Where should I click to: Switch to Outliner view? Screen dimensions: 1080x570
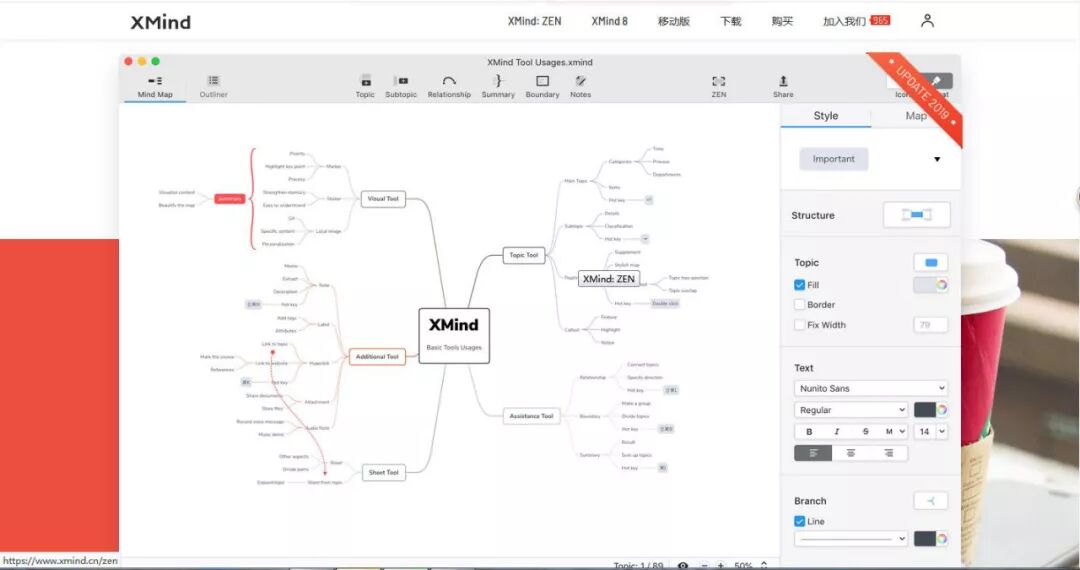click(214, 87)
